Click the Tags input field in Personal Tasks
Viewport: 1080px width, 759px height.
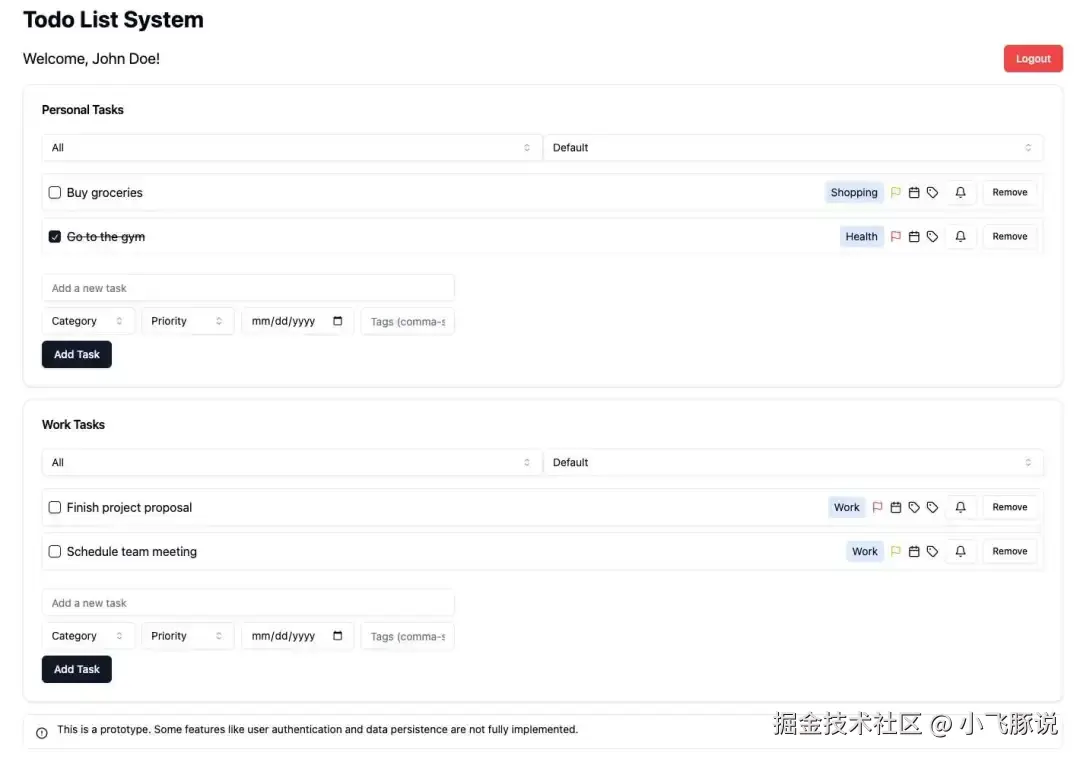407,322
